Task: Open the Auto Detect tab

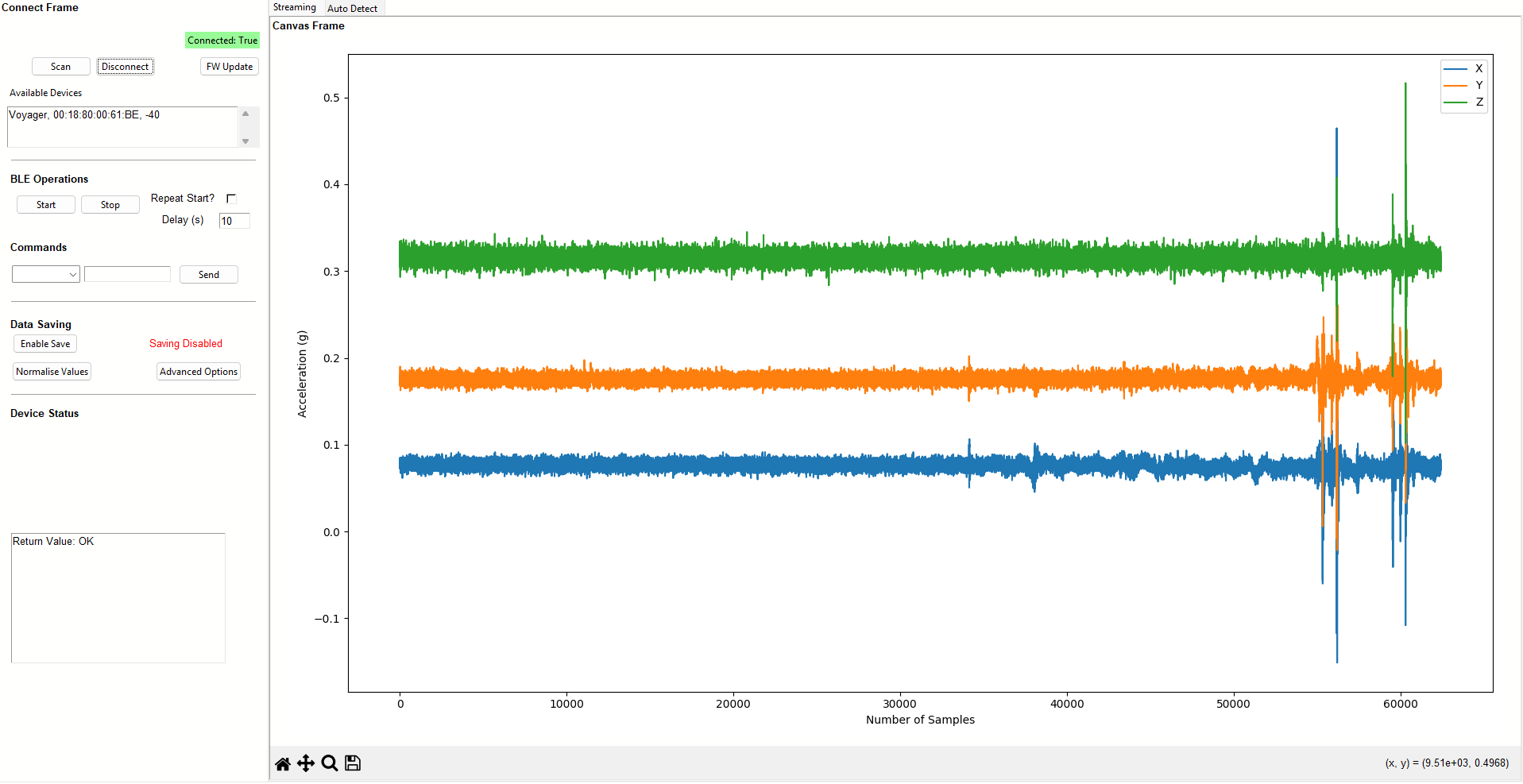Action: coord(352,9)
